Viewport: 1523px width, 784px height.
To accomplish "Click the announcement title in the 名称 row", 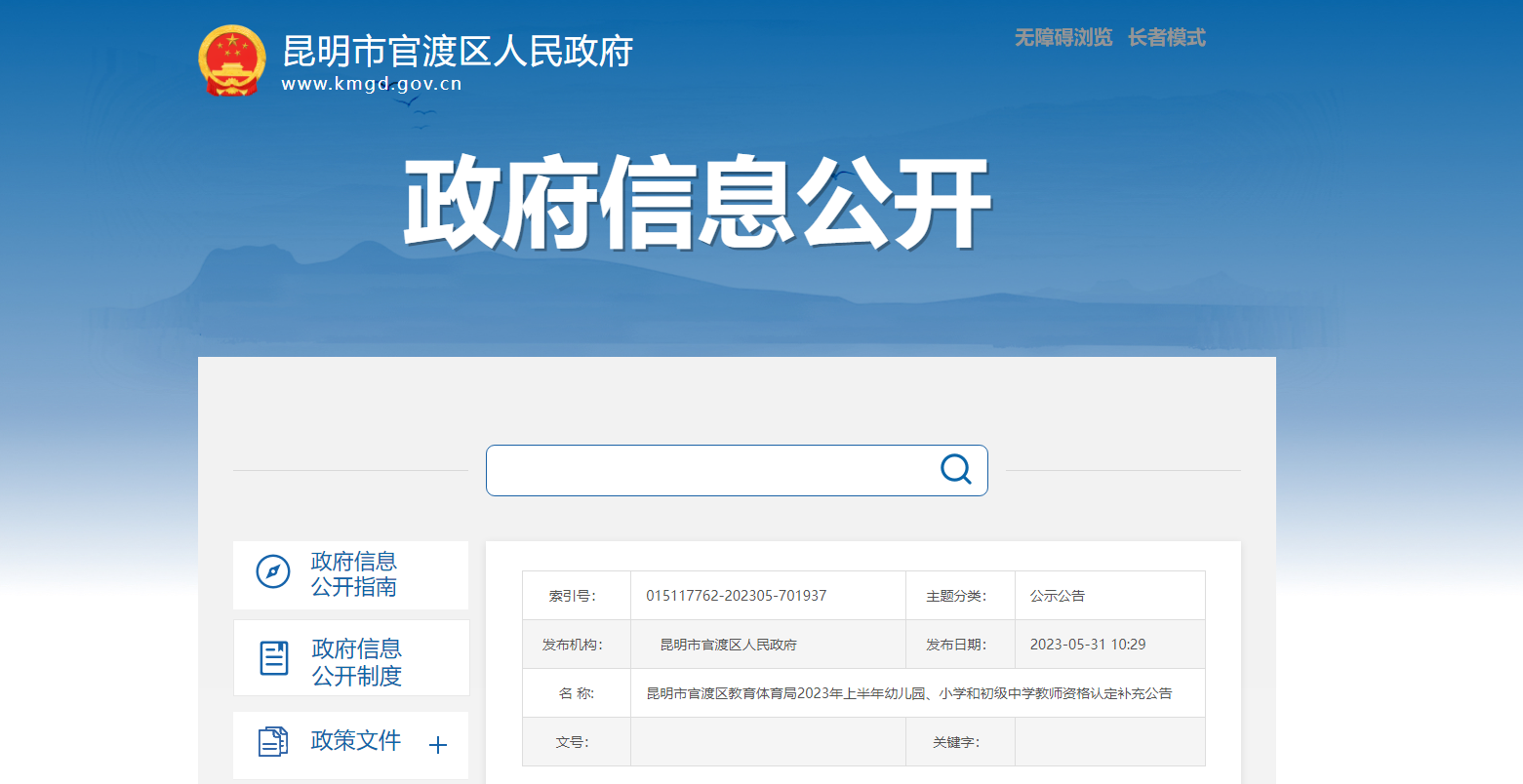I will coord(908,693).
